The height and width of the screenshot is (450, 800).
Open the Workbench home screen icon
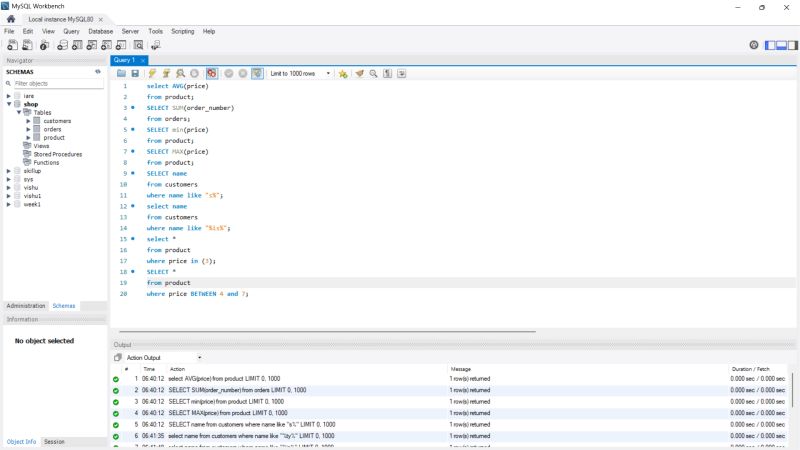pyautogui.click(x=11, y=19)
